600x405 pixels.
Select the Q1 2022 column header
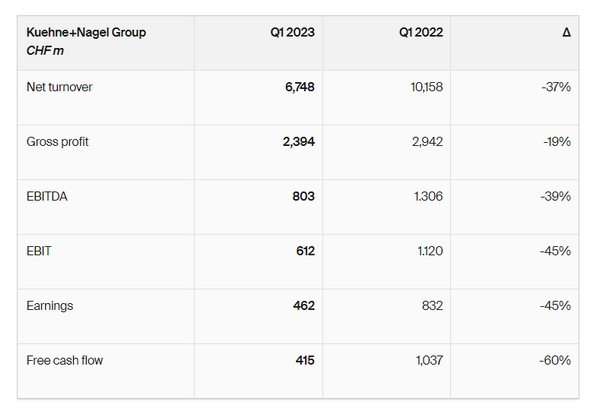pos(420,33)
